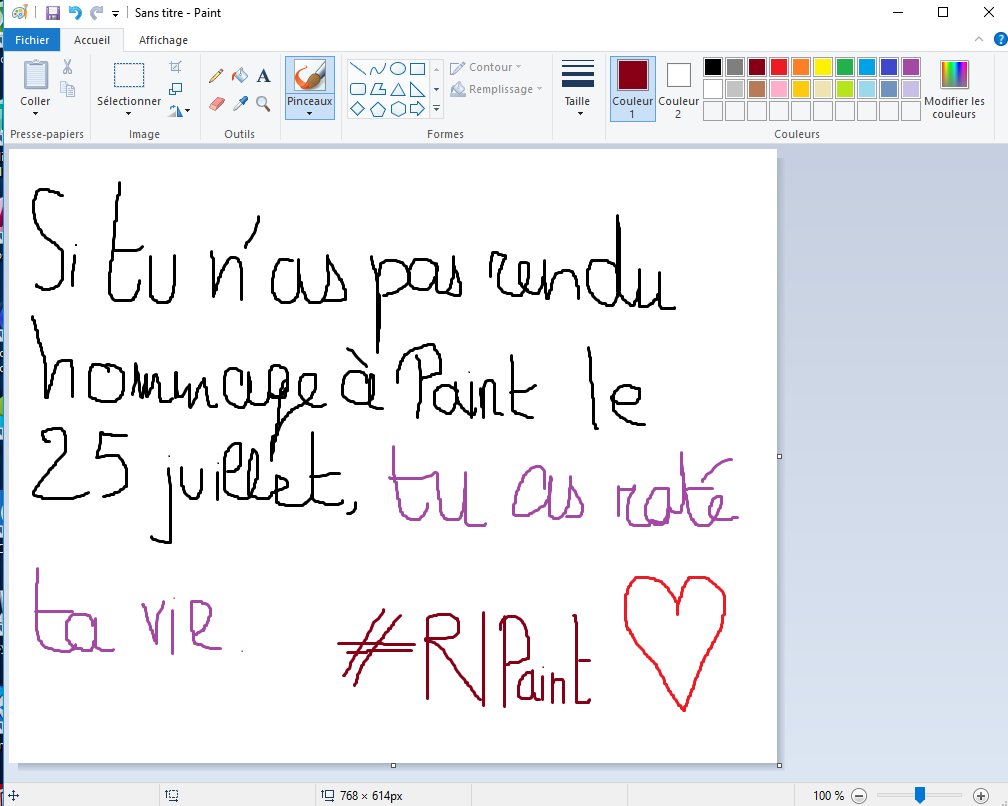1008x806 pixels.
Task: Pick the orange color swatch
Action: pyautogui.click(x=801, y=67)
